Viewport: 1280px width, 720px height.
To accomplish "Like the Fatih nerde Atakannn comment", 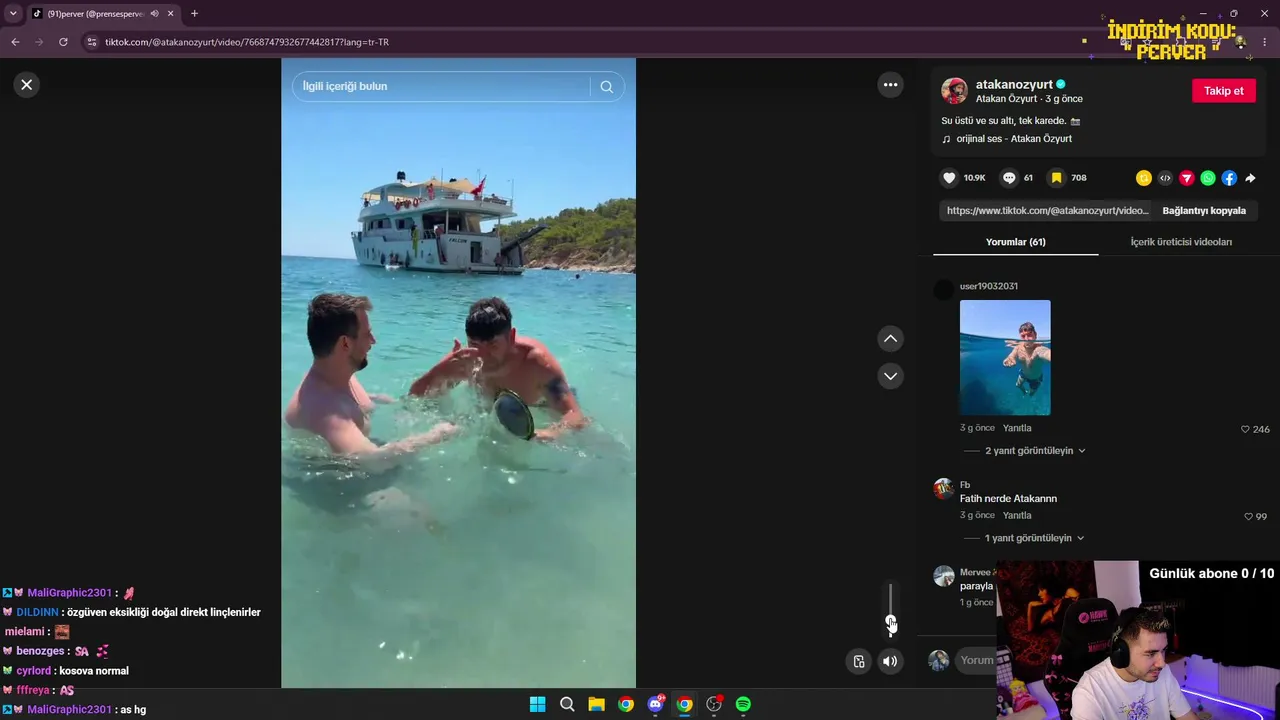I will pos(1248,516).
